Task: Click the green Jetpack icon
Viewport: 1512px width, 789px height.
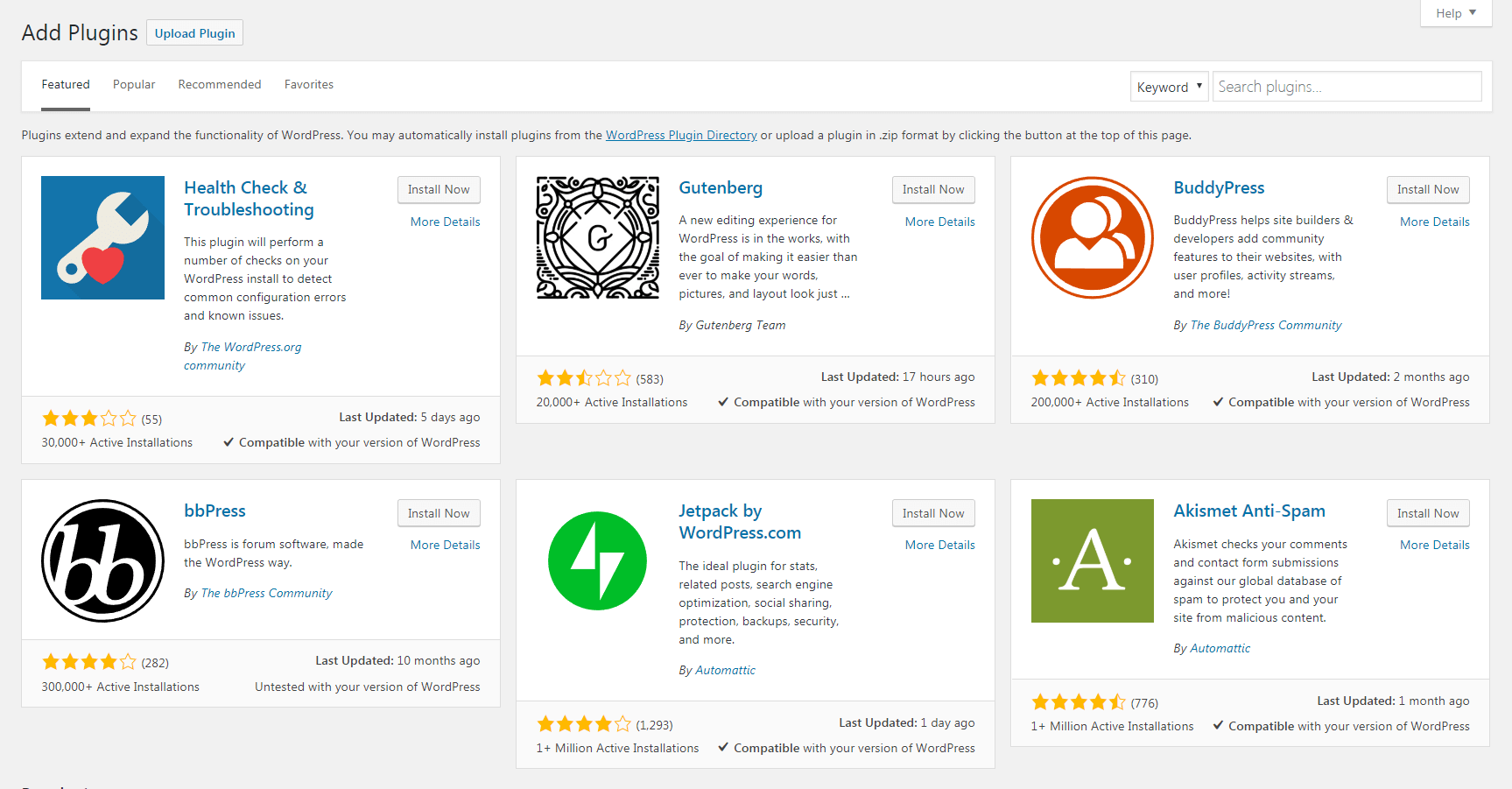Action: [x=597, y=560]
